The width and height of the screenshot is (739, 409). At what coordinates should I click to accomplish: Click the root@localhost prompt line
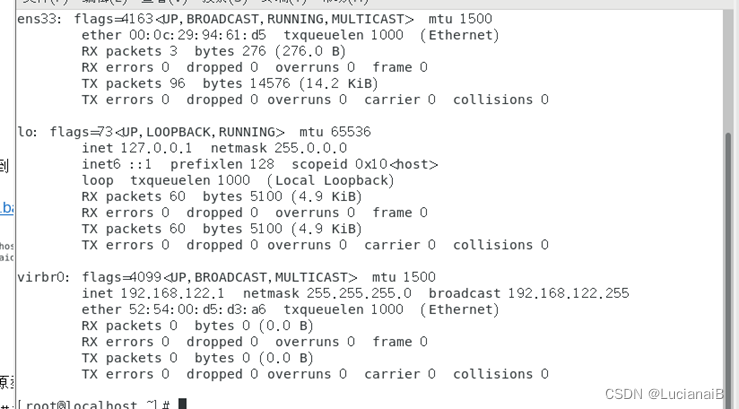(93, 404)
